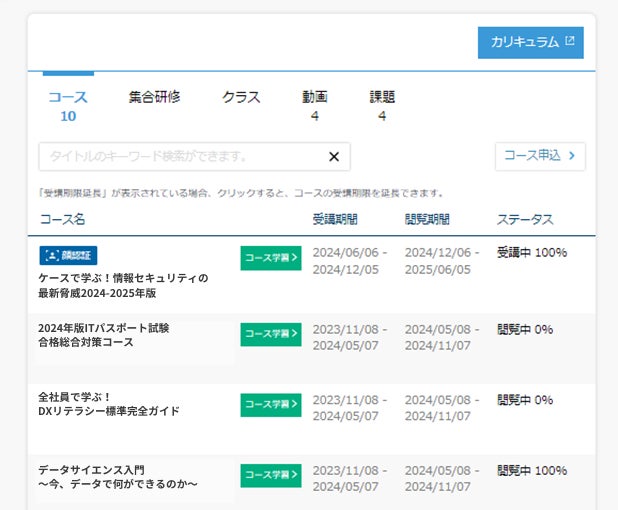Focus the title keyword search field

tap(180, 156)
